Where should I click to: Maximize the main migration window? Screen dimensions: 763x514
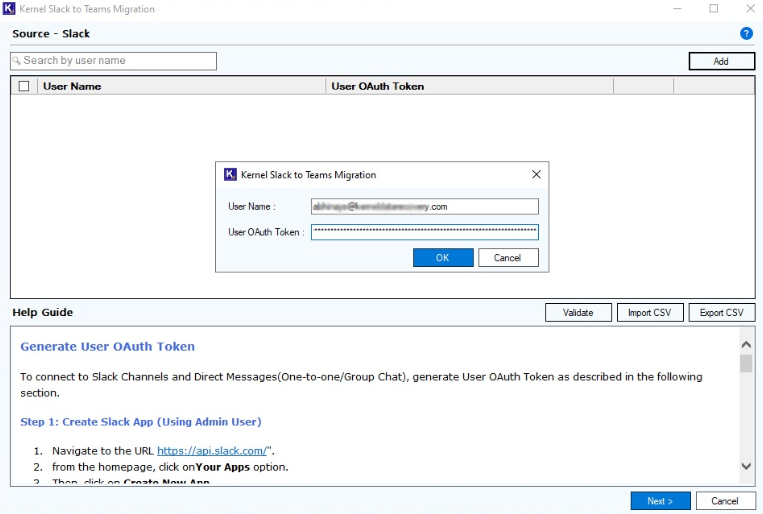(x=713, y=9)
